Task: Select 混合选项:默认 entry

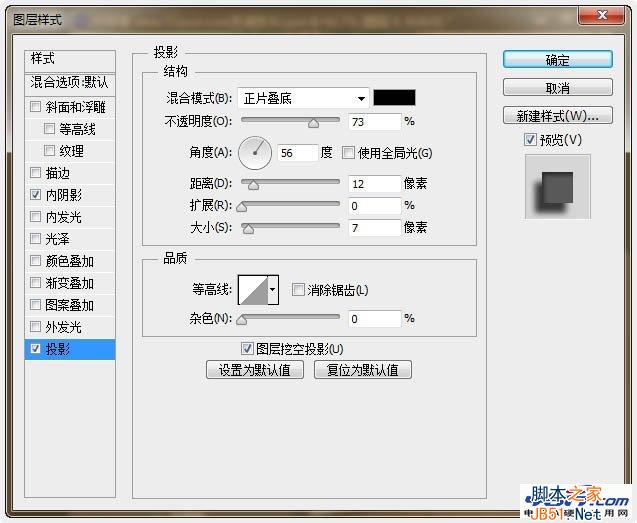Action: (x=70, y=83)
